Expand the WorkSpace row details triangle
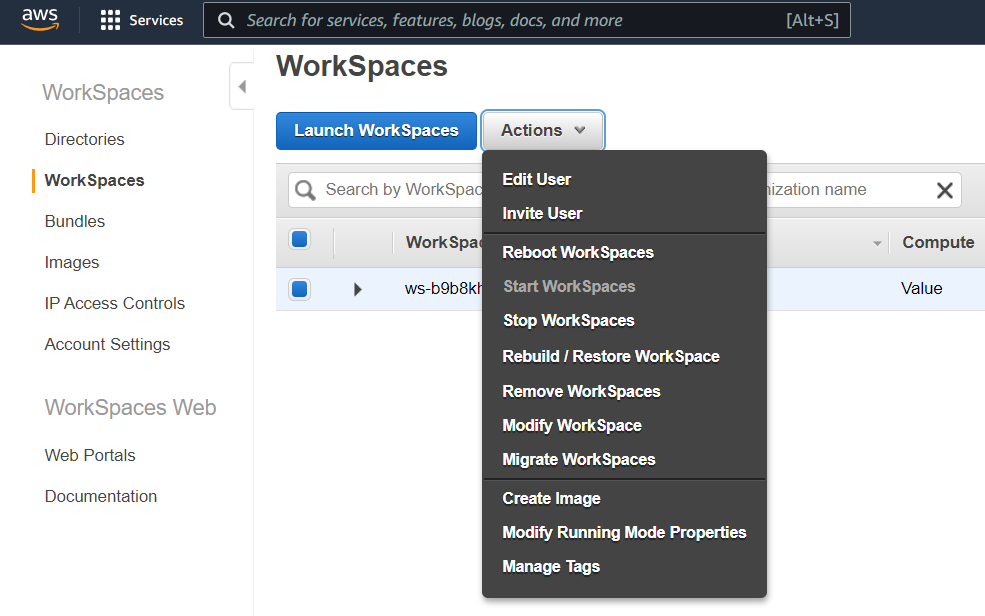The image size is (985, 616). (x=358, y=289)
